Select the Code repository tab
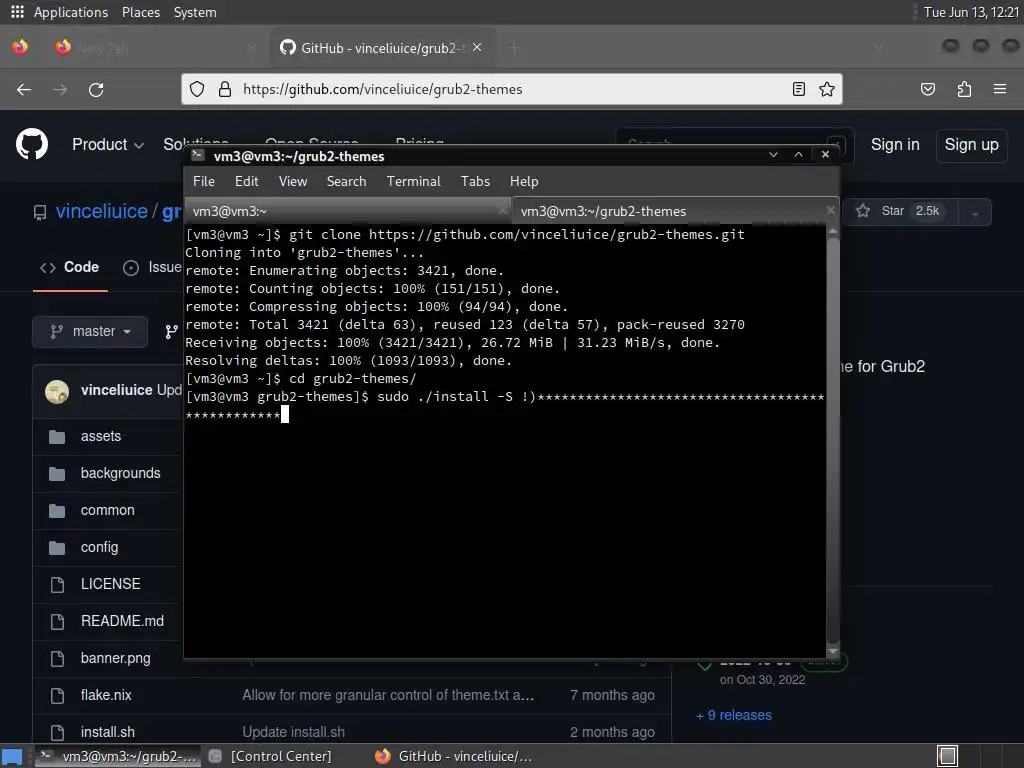This screenshot has height=768, width=1024. 71,268
